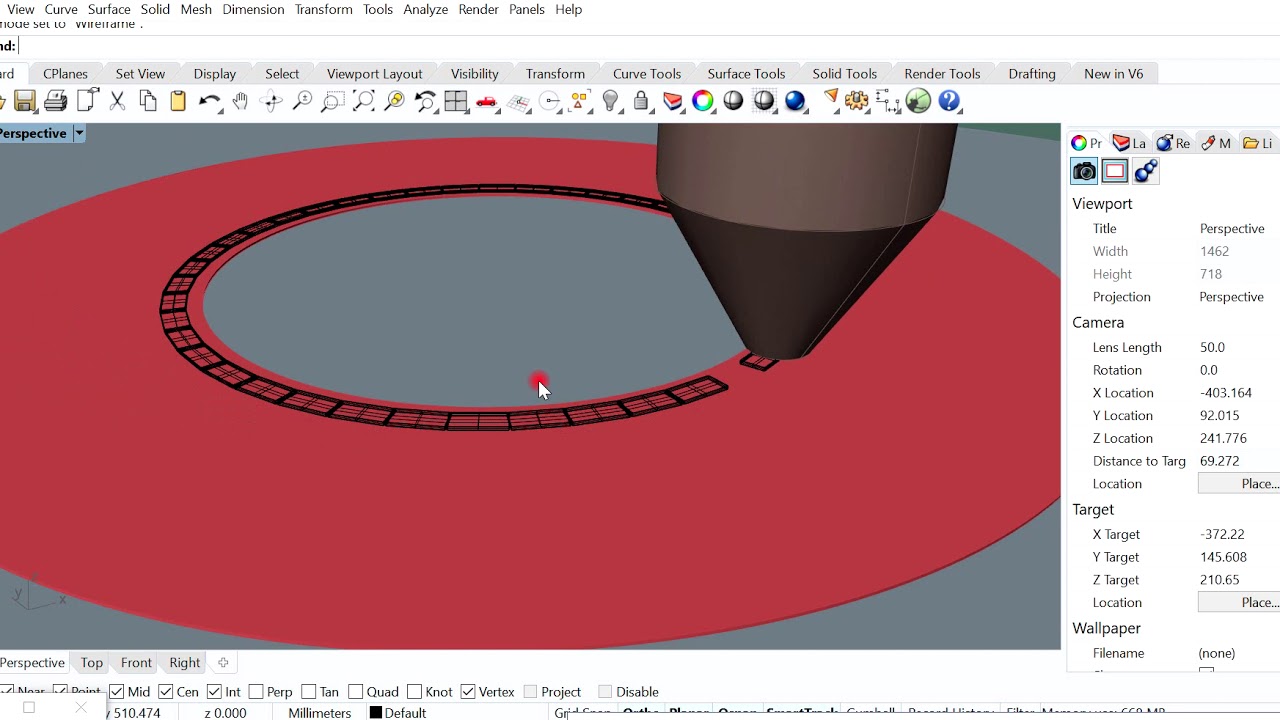Open the view camera properties icon in the panel
Viewport: 1280px width, 720px height.
[x=1084, y=171]
